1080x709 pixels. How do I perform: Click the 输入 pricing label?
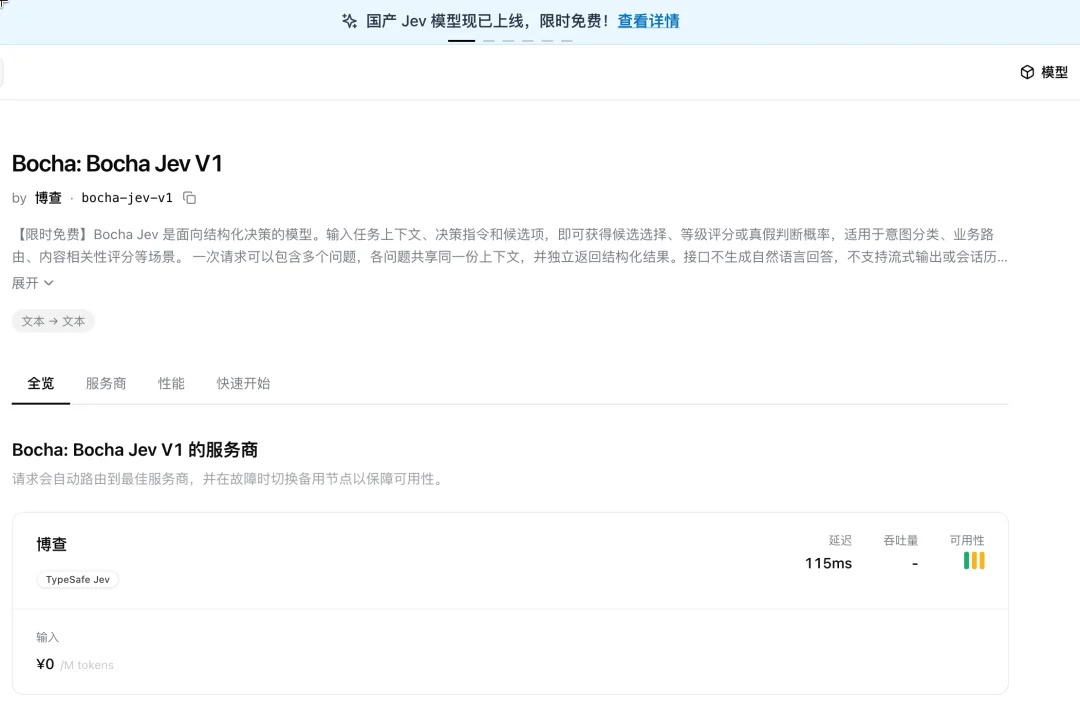[x=48, y=638]
